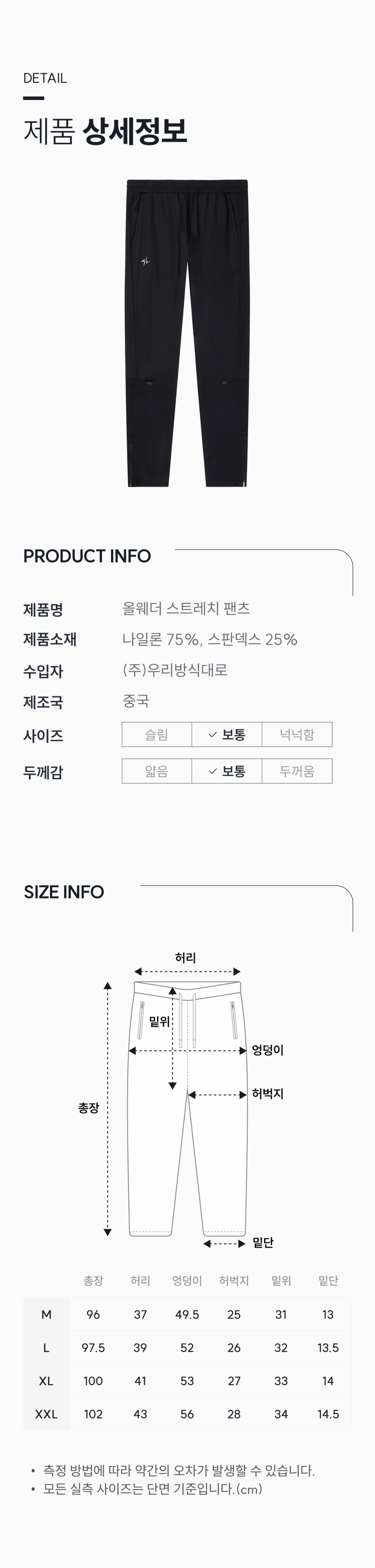375x1568 pixels.
Task: Click the star logo on the pants
Action: [145, 262]
